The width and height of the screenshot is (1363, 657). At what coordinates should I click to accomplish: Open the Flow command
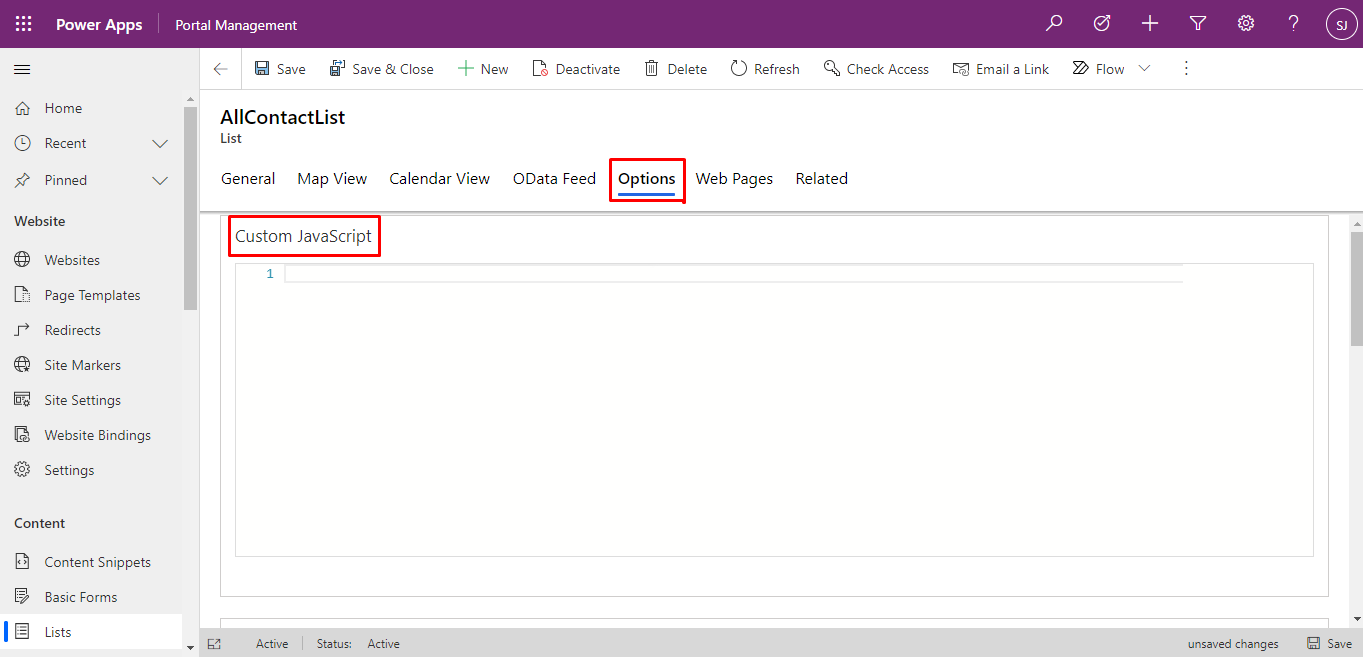[x=1100, y=68]
